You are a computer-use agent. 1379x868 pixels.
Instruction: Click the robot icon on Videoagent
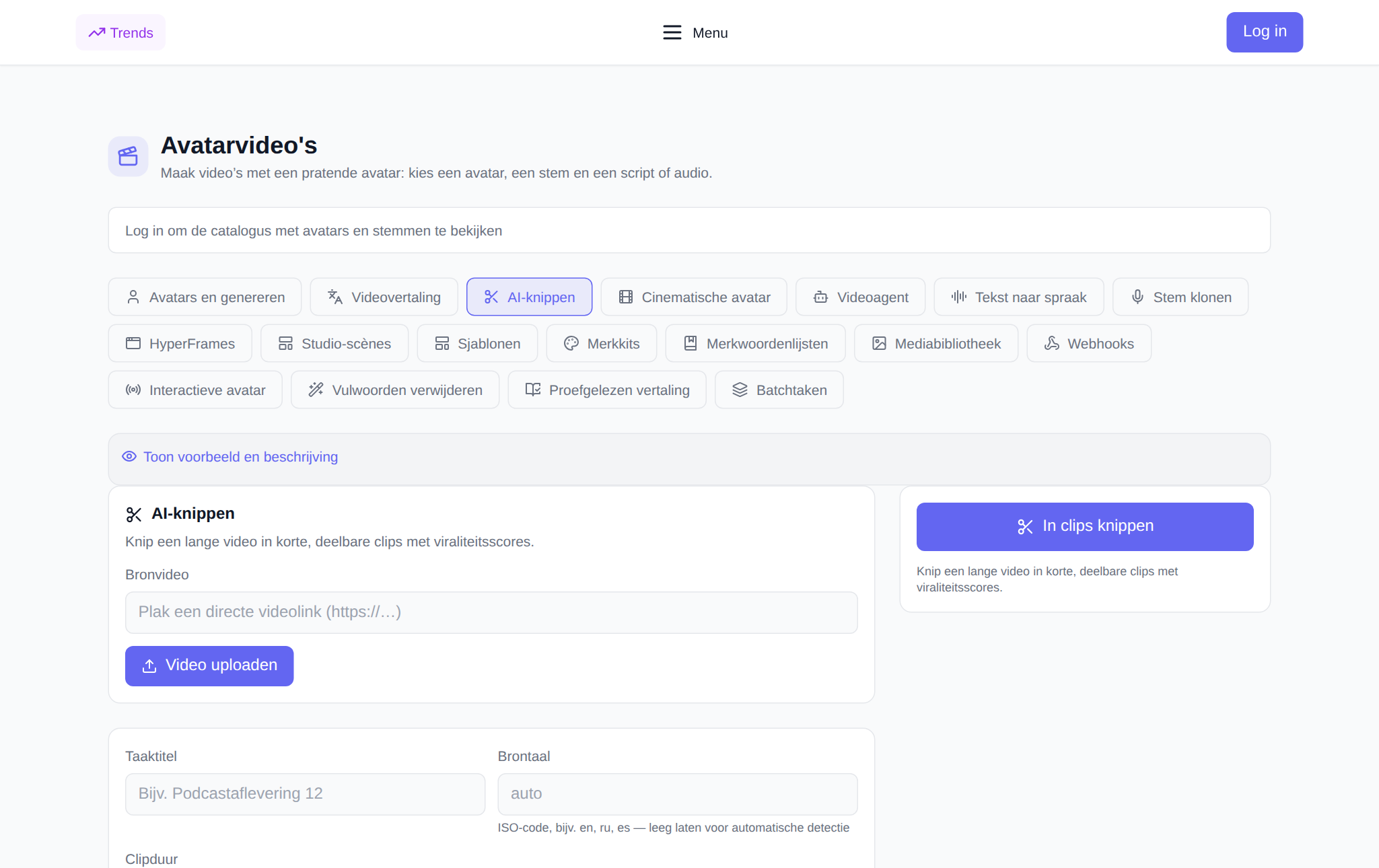[x=820, y=297]
